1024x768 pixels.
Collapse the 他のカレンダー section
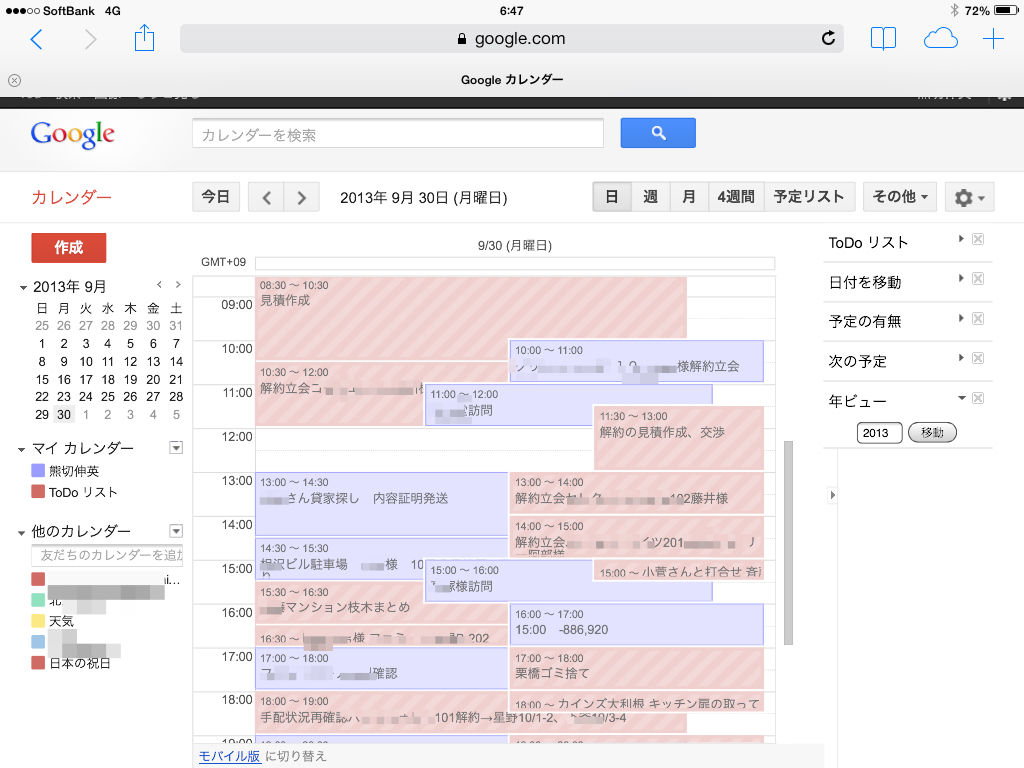[x=22, y=533]
